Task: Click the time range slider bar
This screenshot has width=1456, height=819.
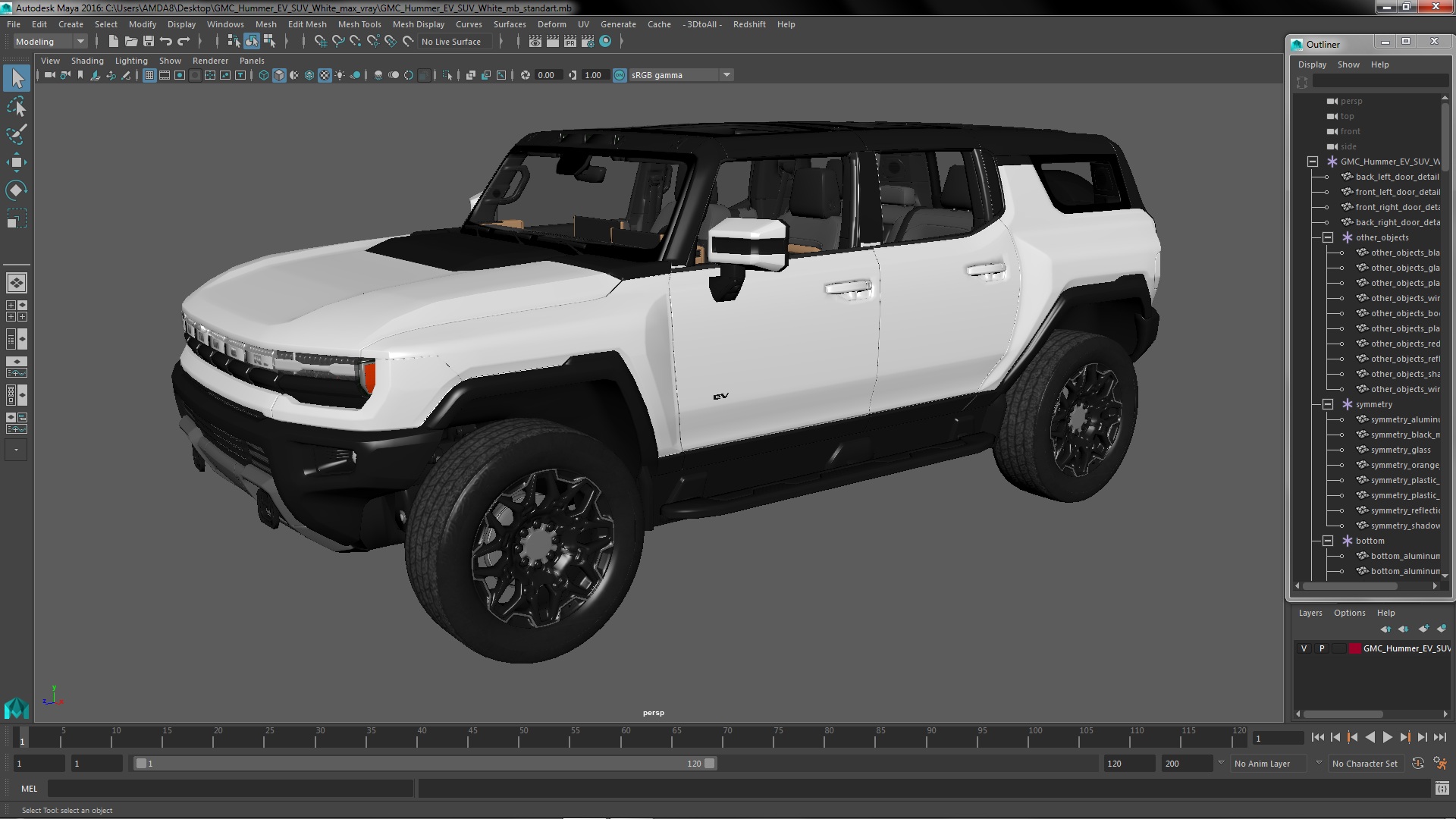Action: pos(425,764)
